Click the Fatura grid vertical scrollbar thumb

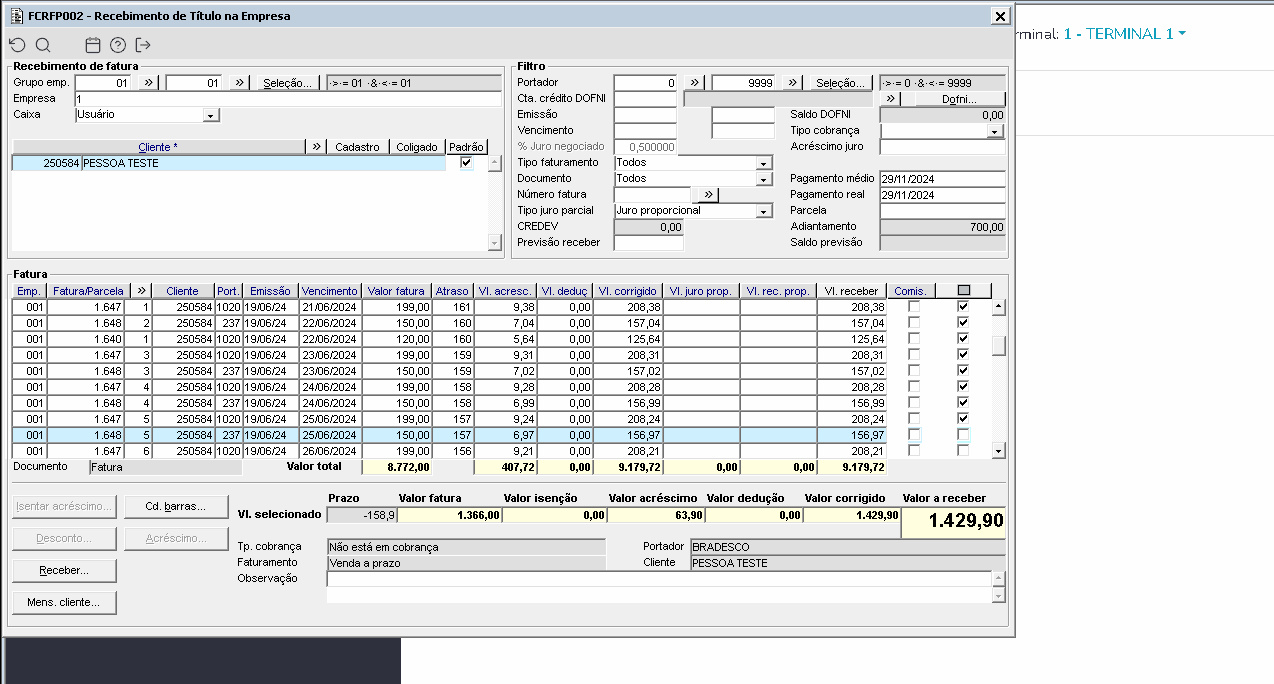point(998,346)
